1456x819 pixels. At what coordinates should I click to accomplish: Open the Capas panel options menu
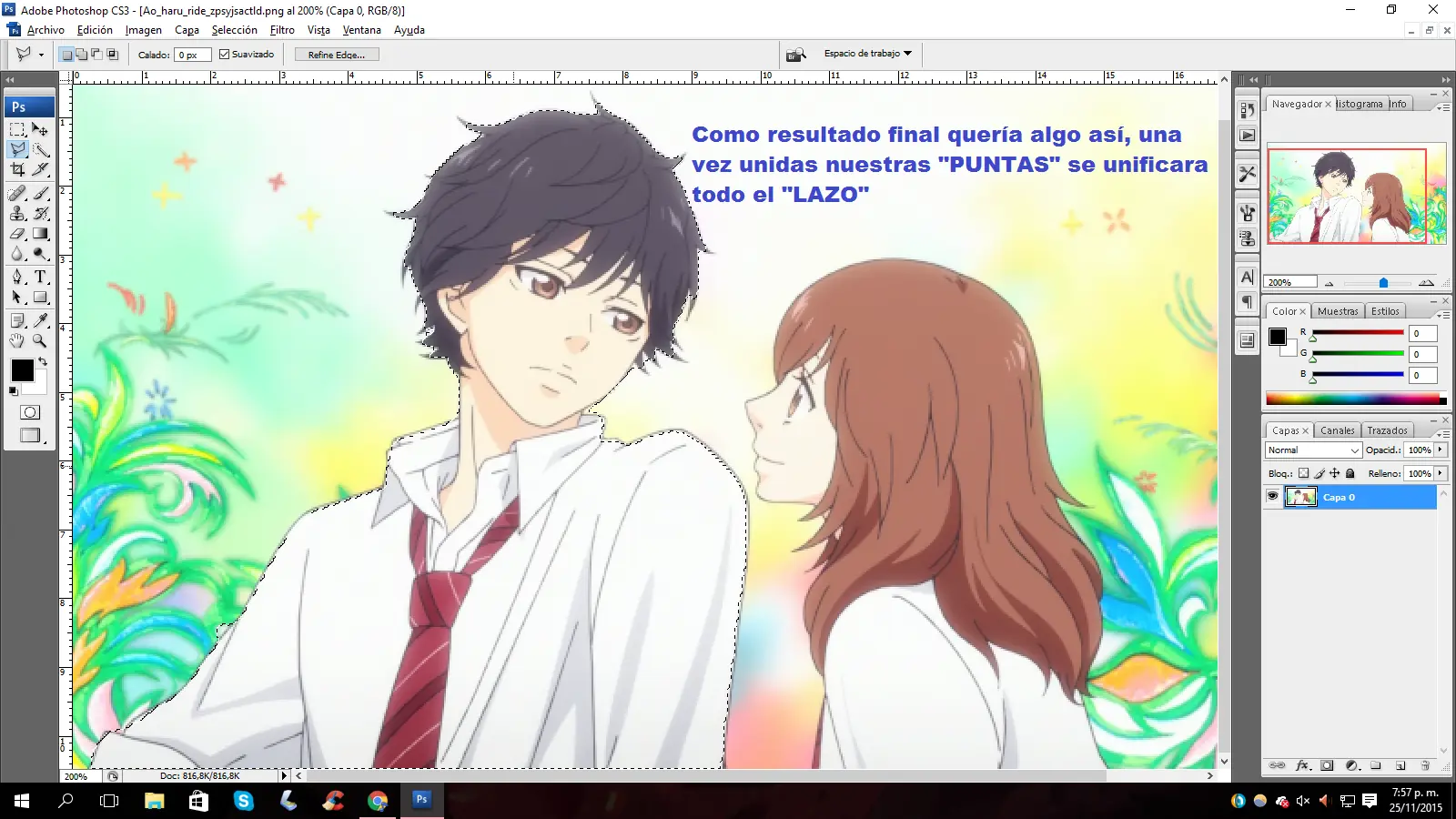(x=1442, y=433)
